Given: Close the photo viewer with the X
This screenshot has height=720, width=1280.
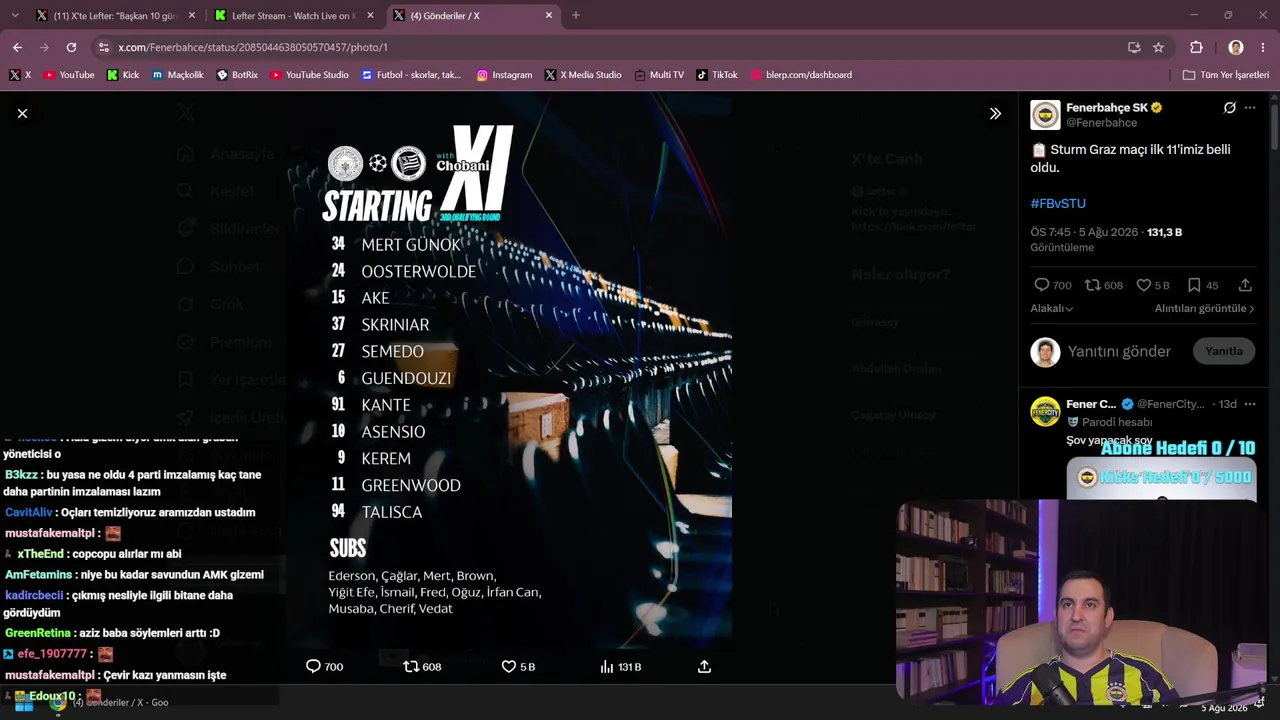Looking at the screenshot, I should click(x=22, y=114).
